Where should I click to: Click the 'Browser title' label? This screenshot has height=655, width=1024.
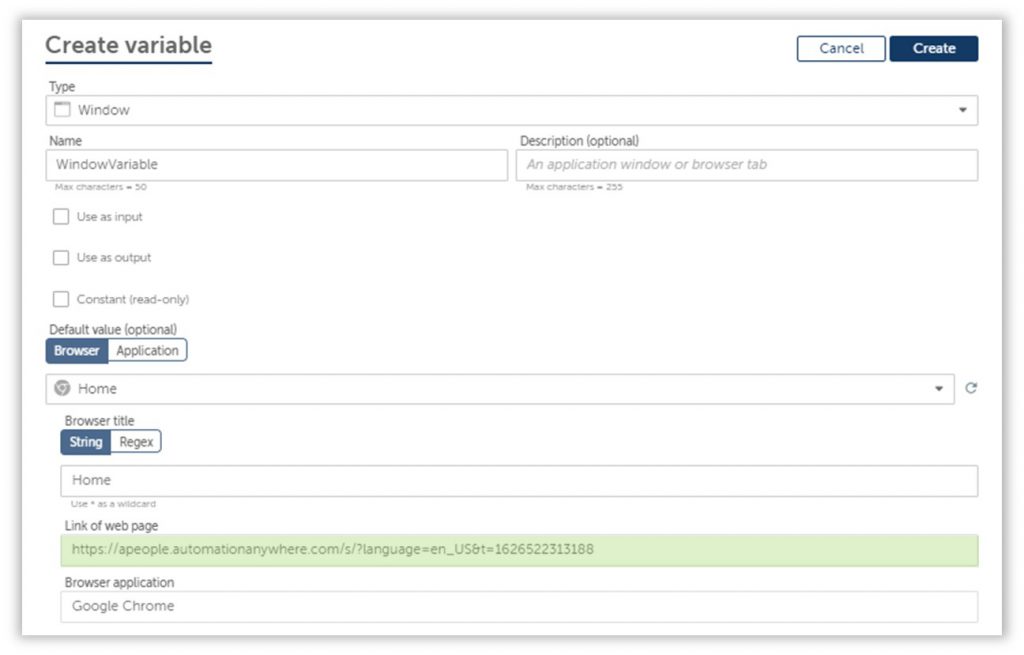coord(99,421)
